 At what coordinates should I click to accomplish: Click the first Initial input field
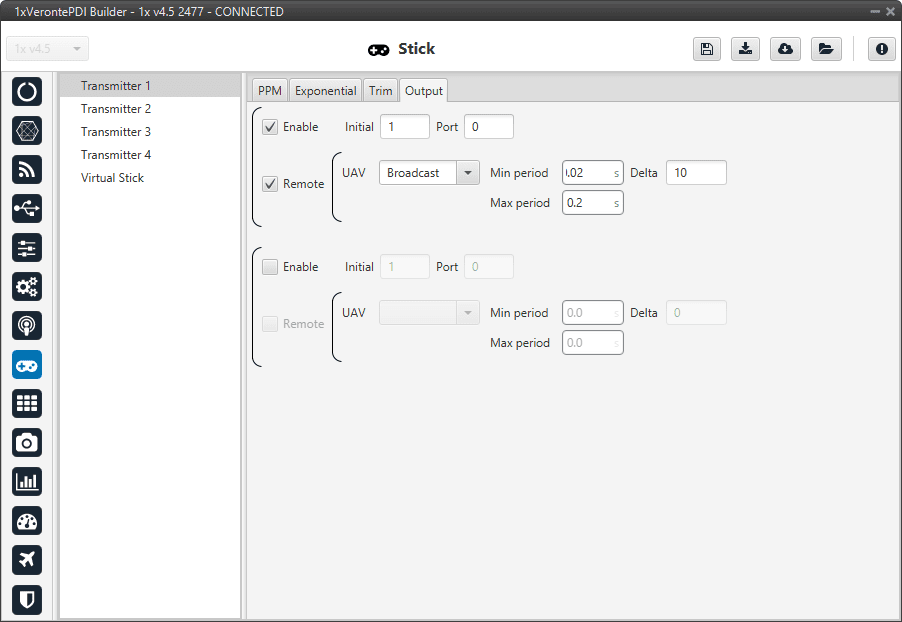point(404,127)
